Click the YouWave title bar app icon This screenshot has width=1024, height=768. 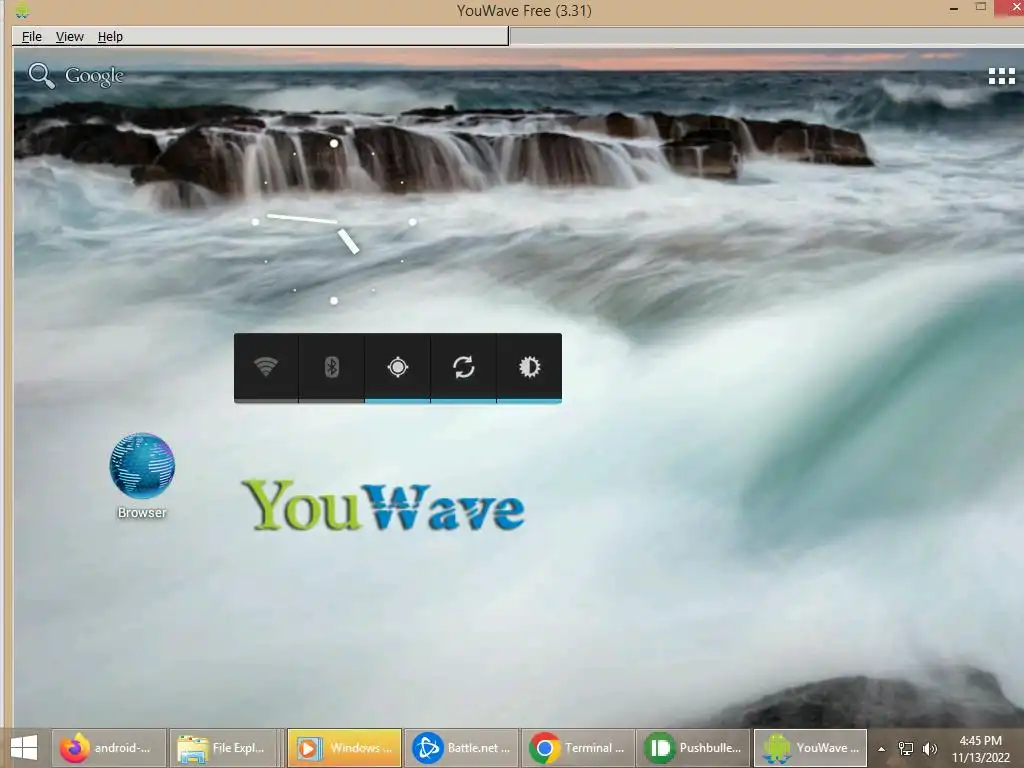click(x=22, y=10)
